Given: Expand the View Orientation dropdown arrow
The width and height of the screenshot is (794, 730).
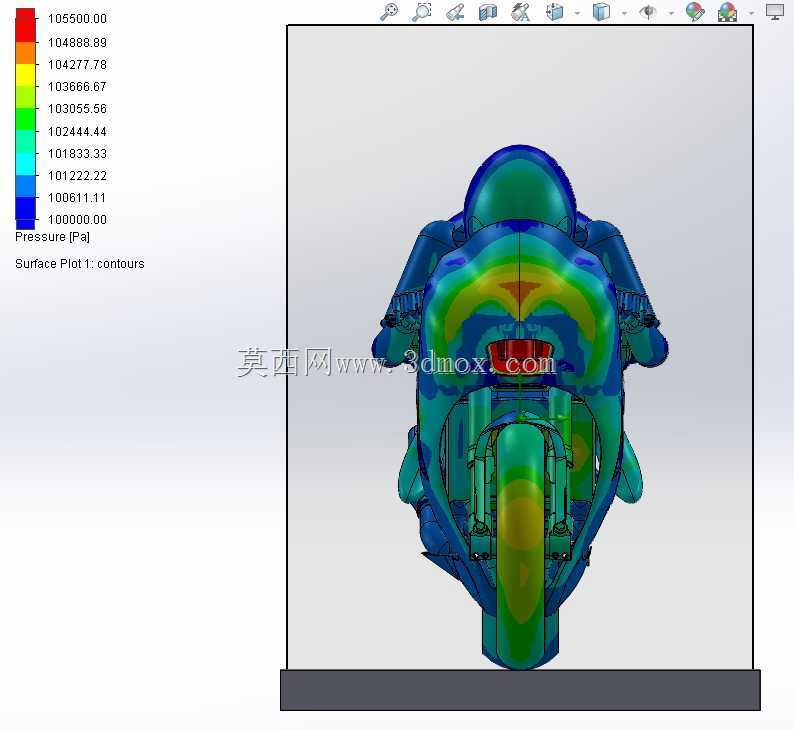Looking at the screenshot, I should click(577, 13).
